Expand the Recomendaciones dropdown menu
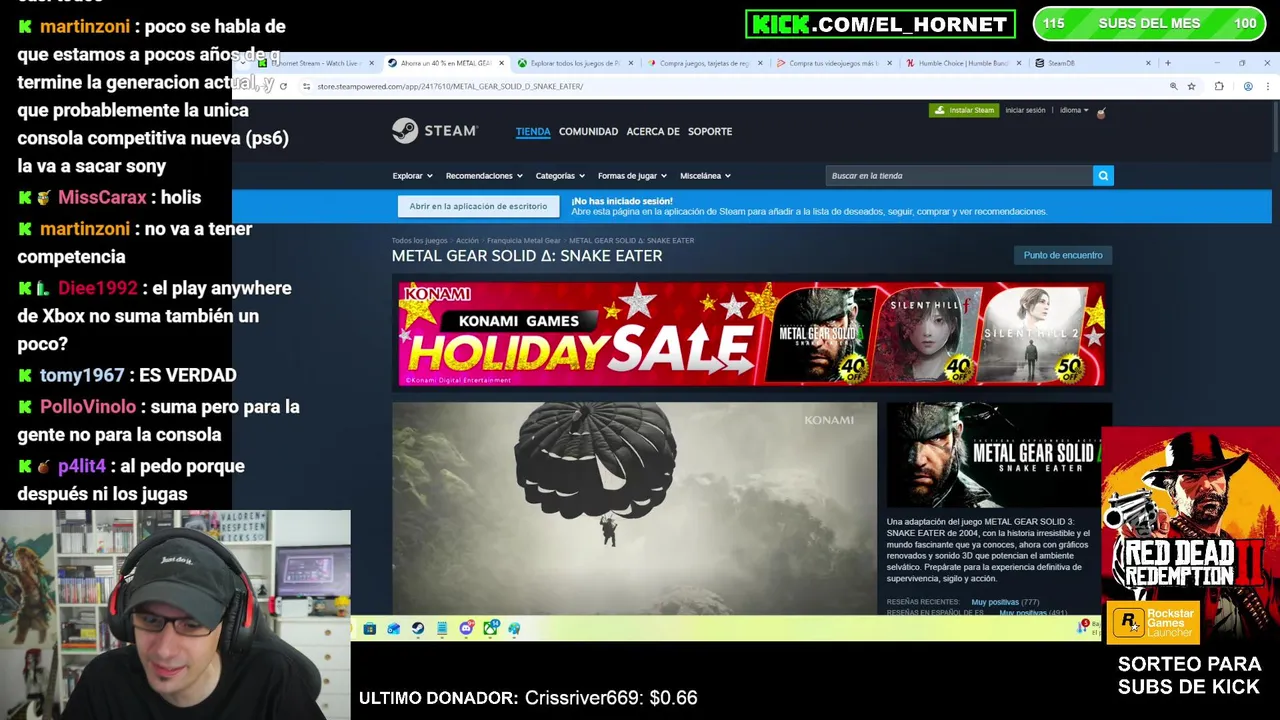 tap(484, 176)
